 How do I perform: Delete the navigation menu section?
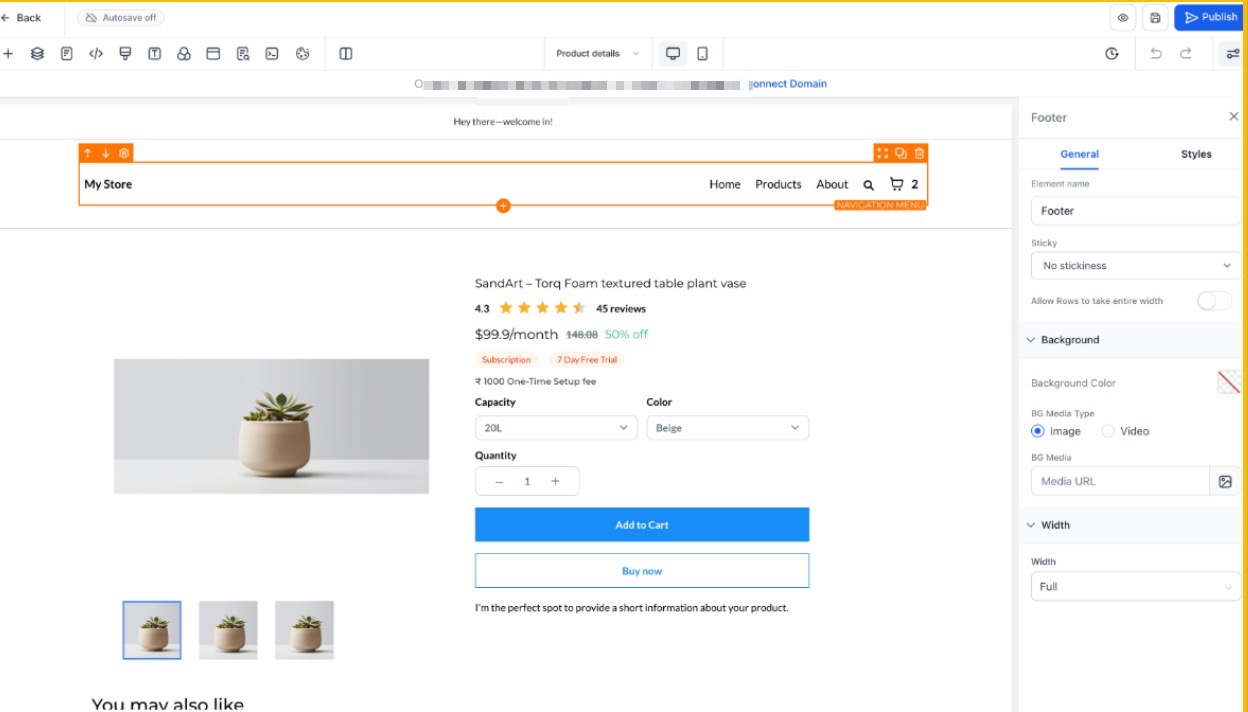tap(919, 153)
